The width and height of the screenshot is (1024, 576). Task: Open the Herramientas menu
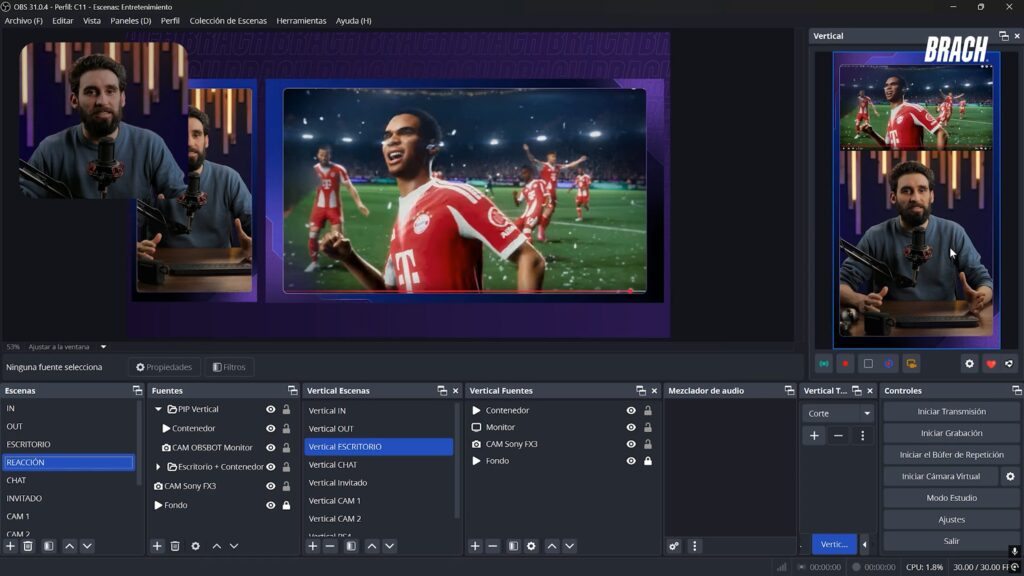coord(301,21)
